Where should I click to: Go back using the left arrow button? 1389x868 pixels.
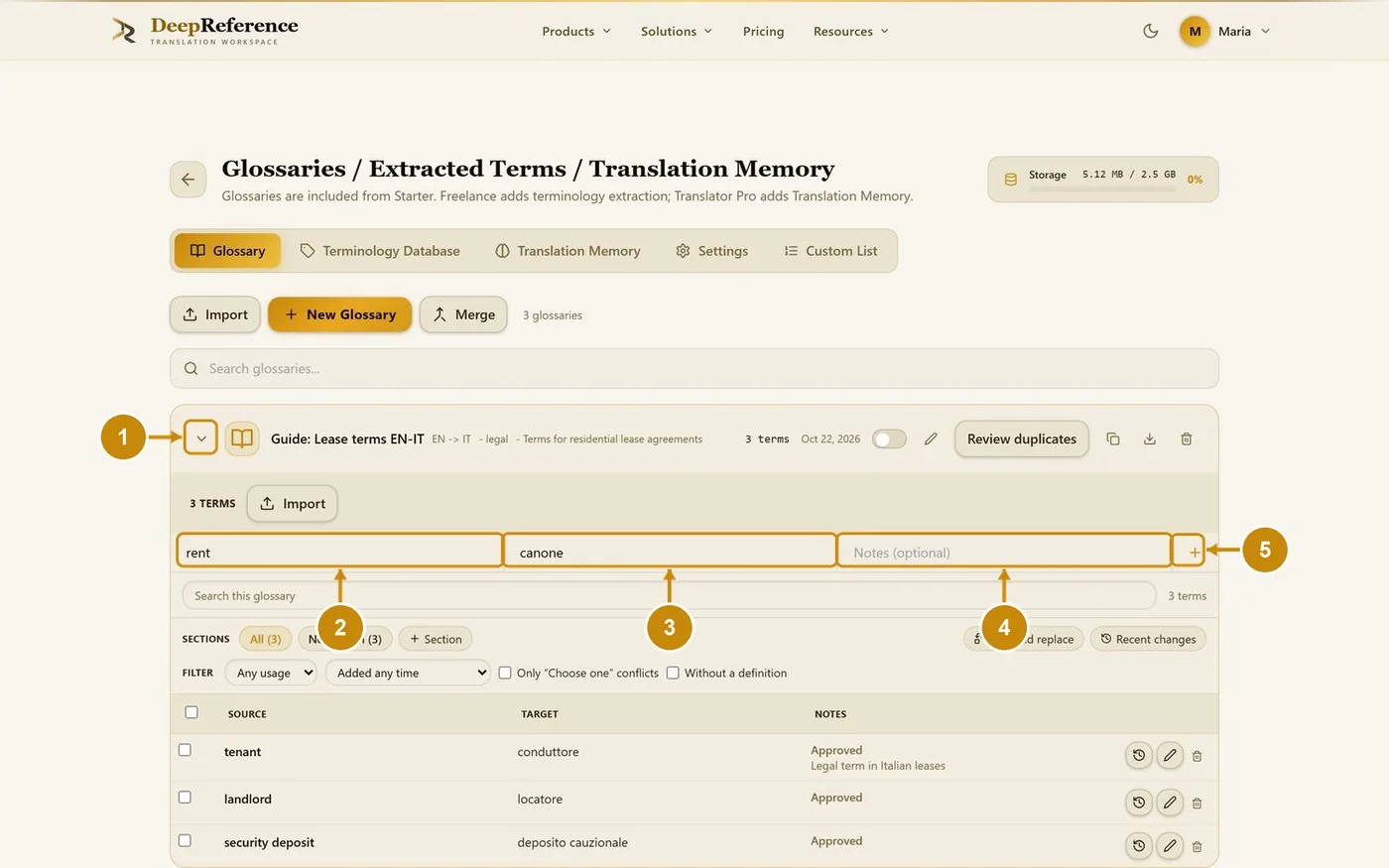tap(189, 180)
